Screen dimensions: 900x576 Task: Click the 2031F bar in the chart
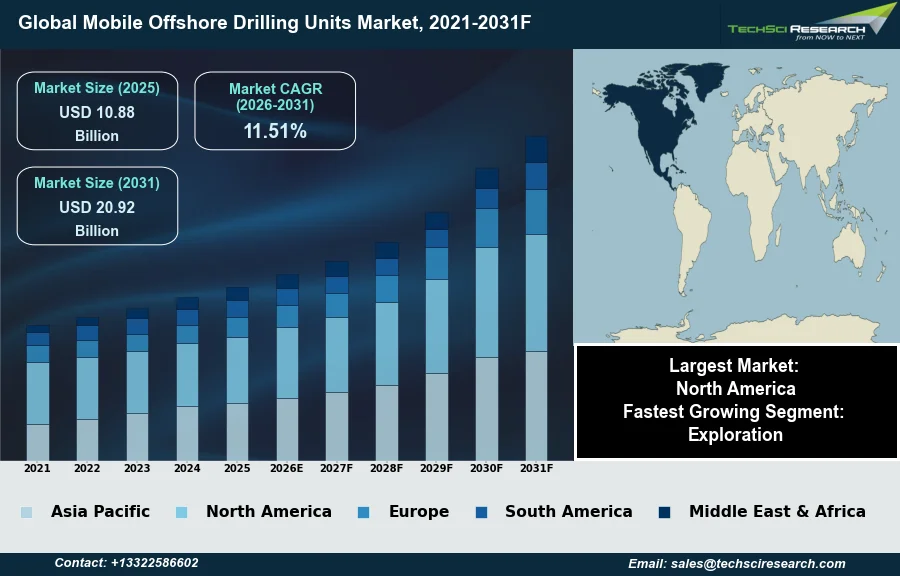pos(537,300)
